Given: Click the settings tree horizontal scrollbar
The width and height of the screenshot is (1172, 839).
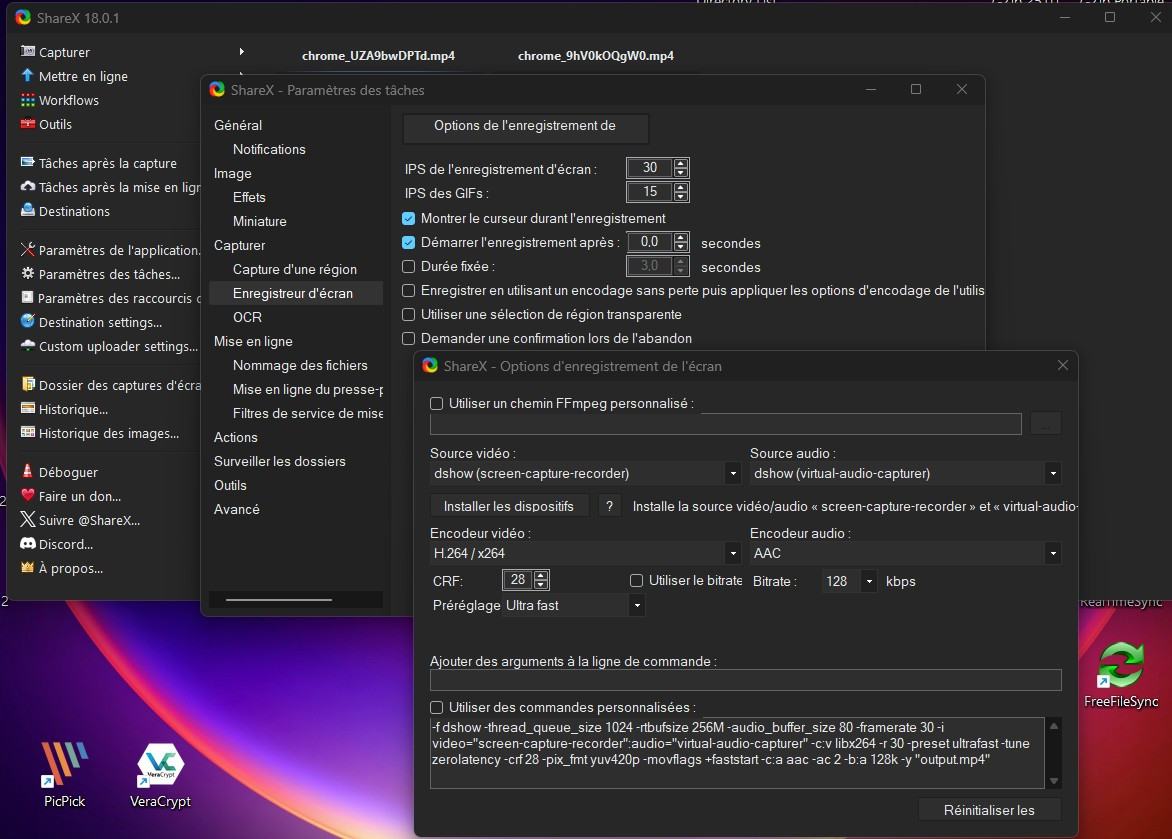Looking at the screenshot, I should [279, 599].
